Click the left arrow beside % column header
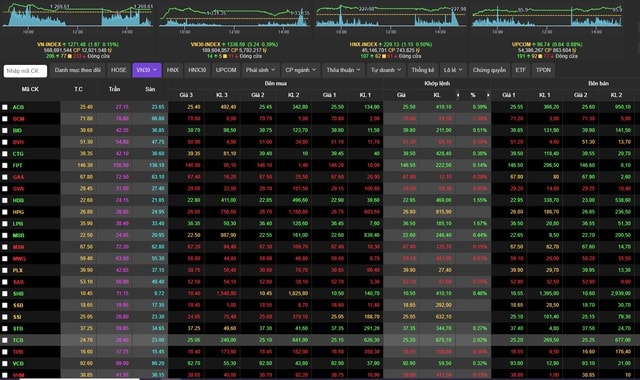Screen dimensions: 640x380 (x=458, y=95)
